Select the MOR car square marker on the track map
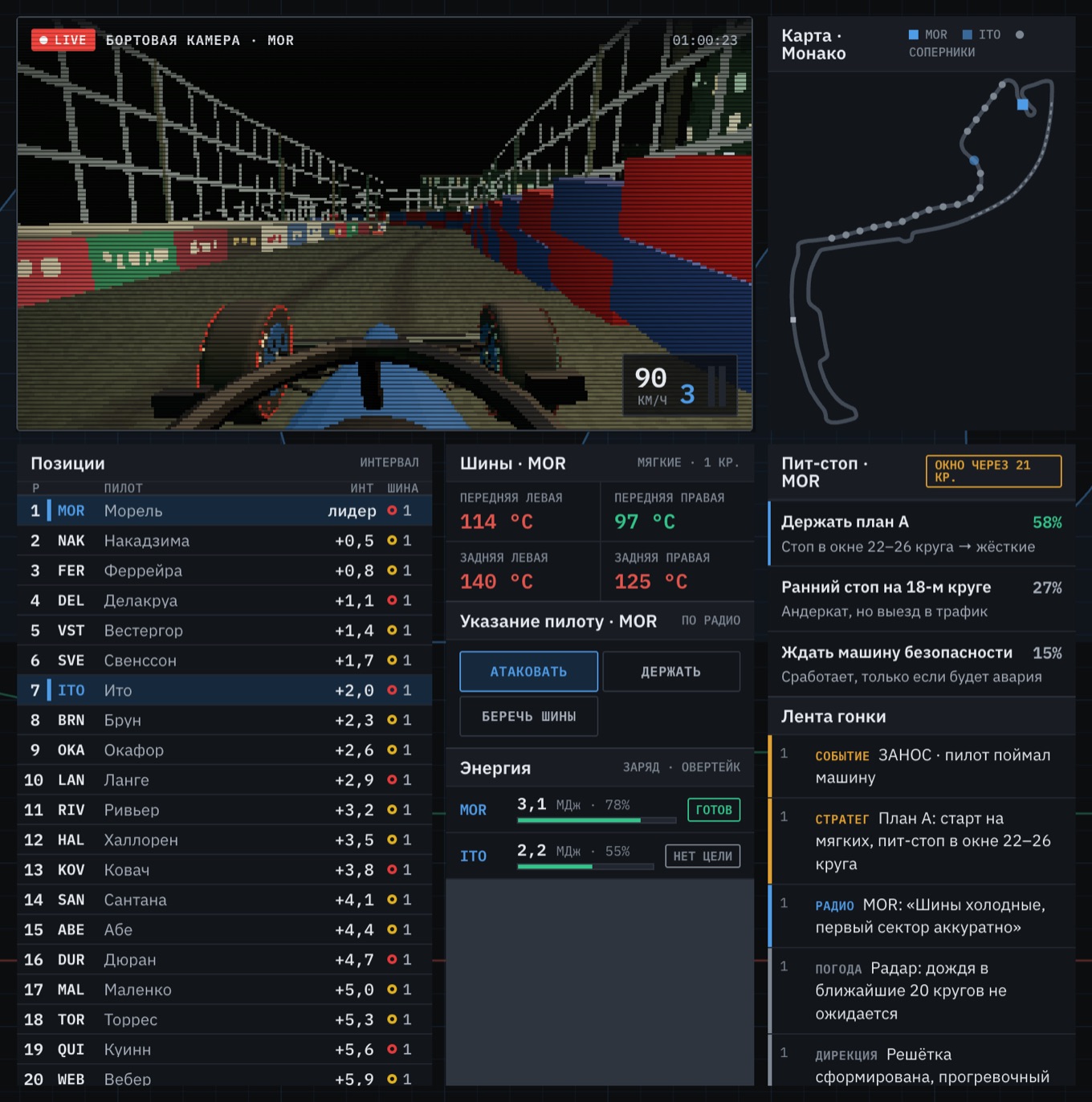The width and height of the screenshot is (1092, 1102). point(1023,104)
